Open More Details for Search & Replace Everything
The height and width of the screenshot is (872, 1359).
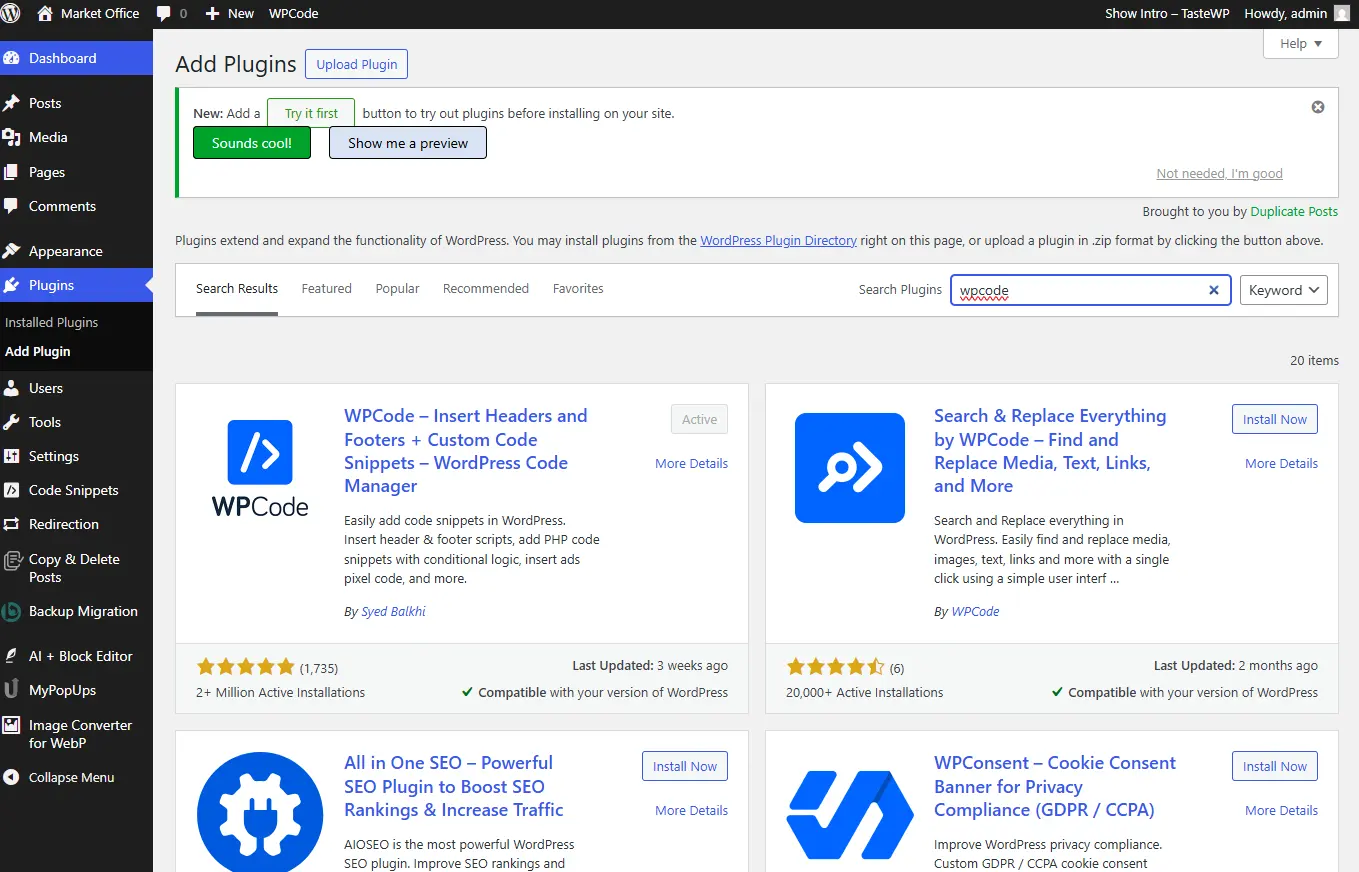click(1281, 463)
